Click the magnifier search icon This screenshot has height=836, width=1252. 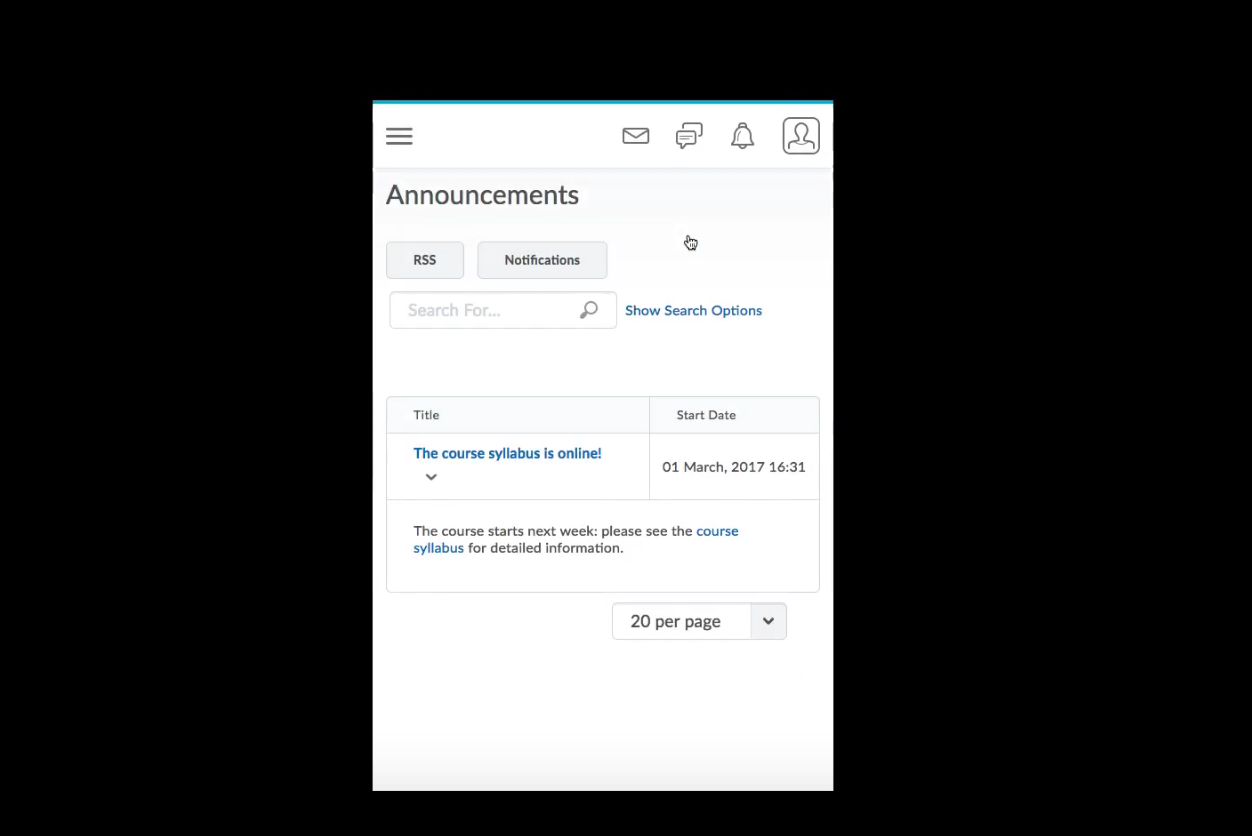589,310
